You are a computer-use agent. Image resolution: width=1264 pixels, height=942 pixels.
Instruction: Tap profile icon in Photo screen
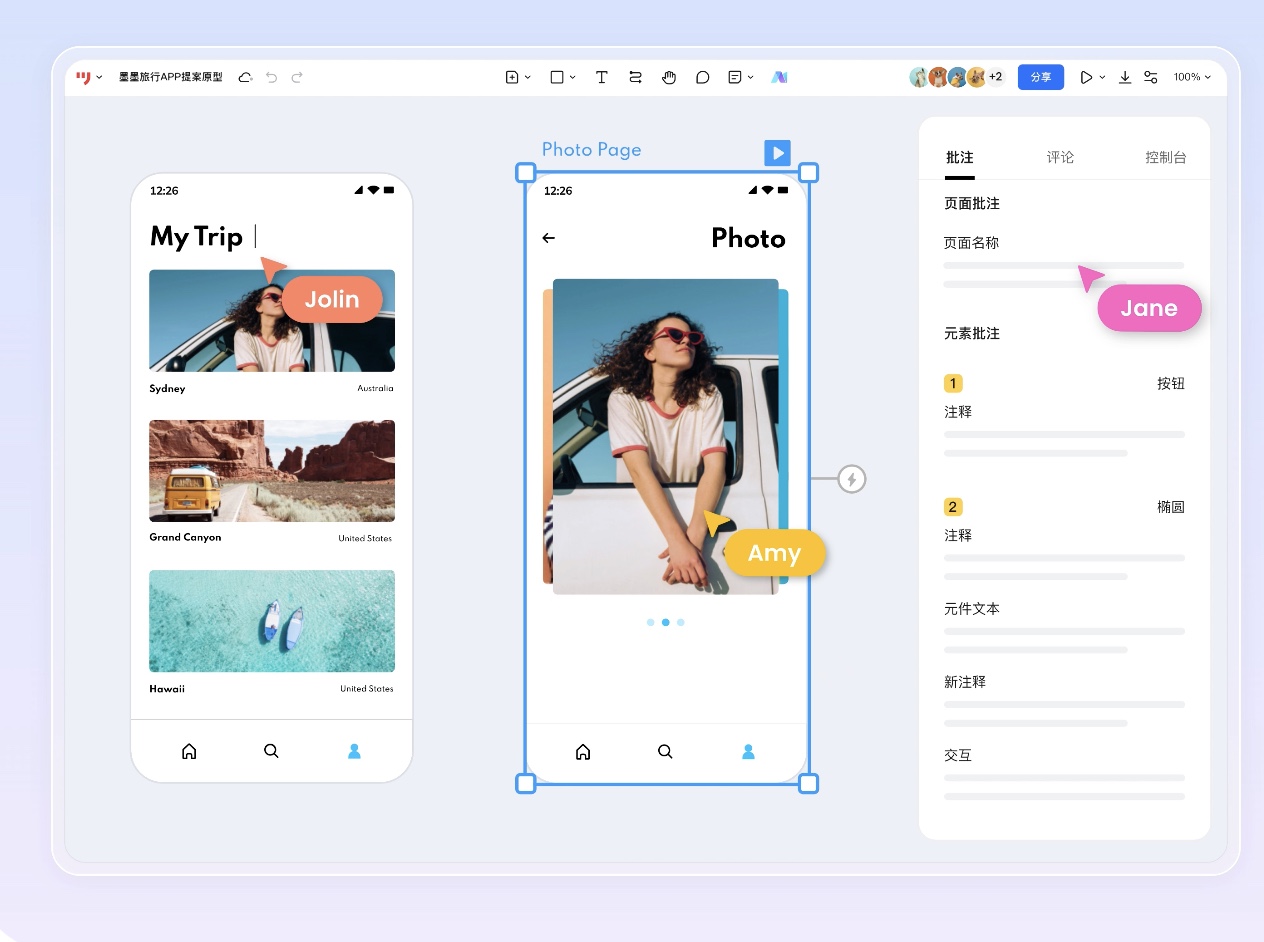coord(748,752)
